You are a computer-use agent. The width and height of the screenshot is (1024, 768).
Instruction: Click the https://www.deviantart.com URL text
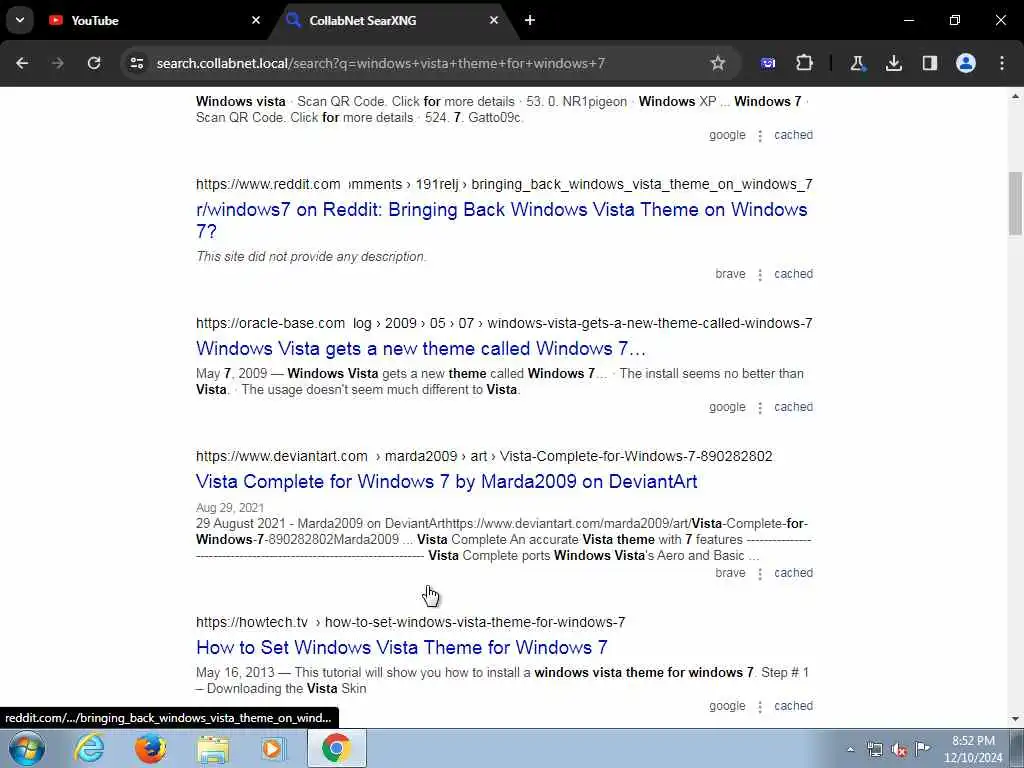(x=281, y=456)
